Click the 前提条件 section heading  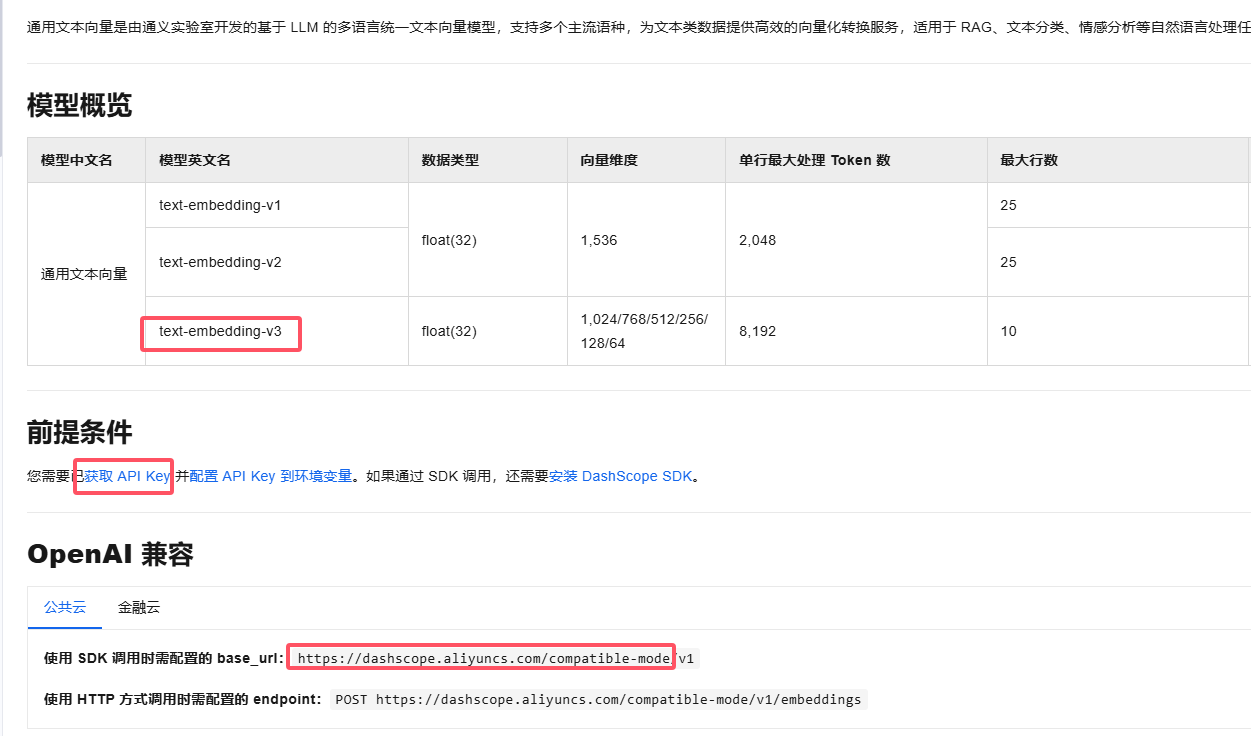pyautogui.click(x=79, y=432)
